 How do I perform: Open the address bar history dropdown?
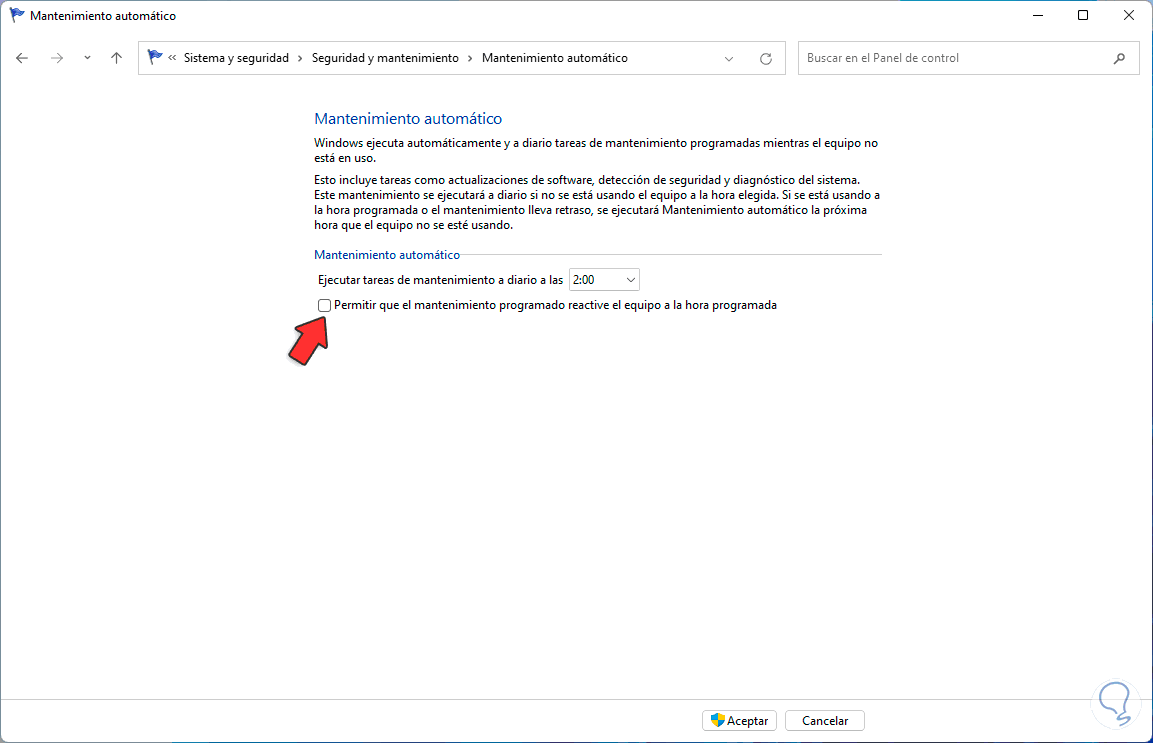point(729,59)
